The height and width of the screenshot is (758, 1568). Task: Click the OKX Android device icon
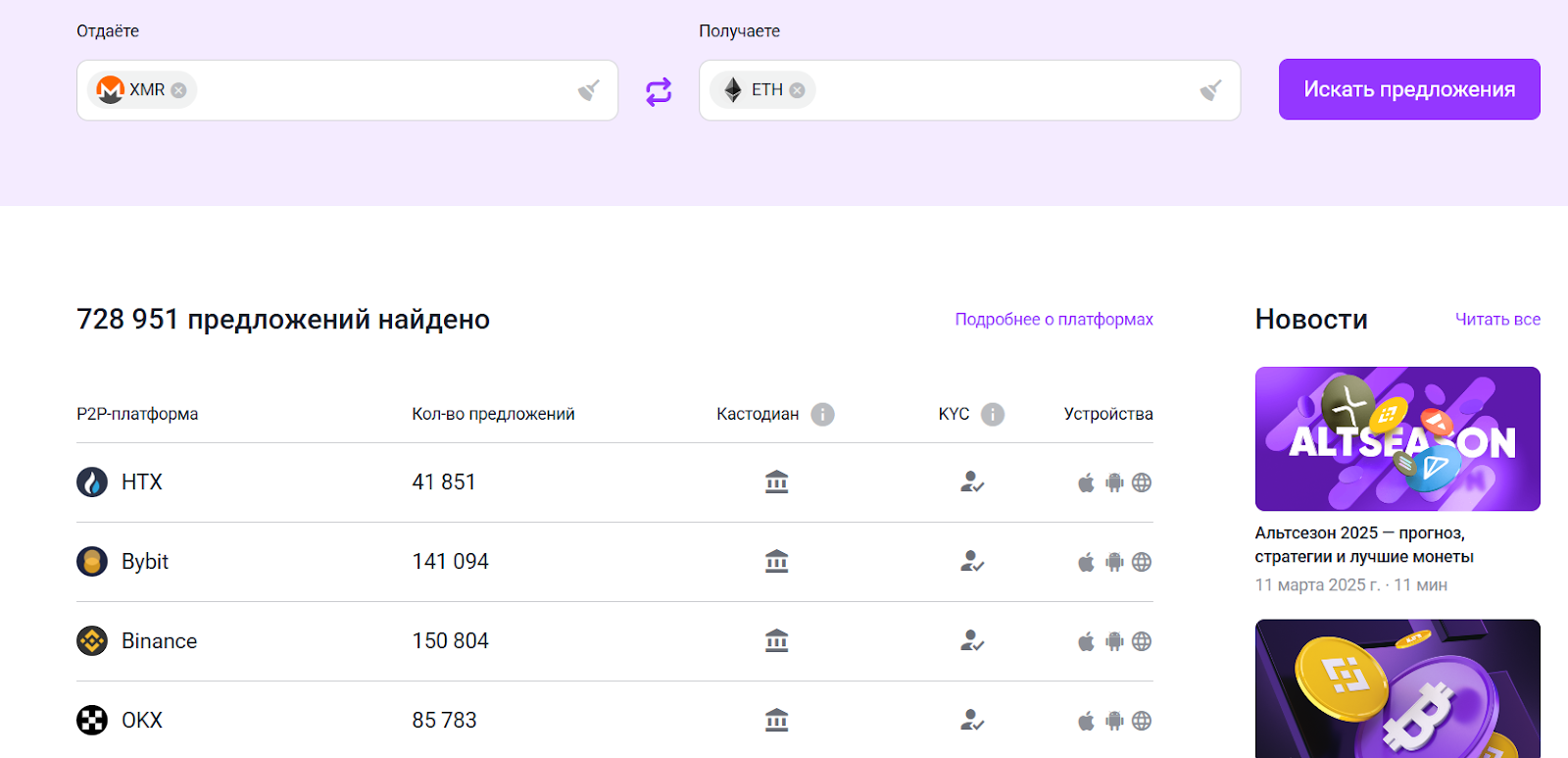[x=1114, y=721]
